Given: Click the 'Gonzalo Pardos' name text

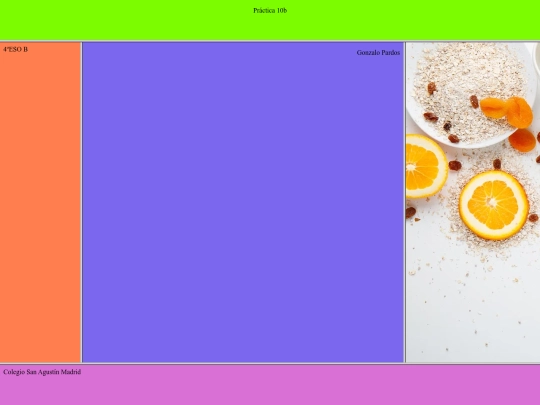Looking at the screenshot, I should point(378,53).
